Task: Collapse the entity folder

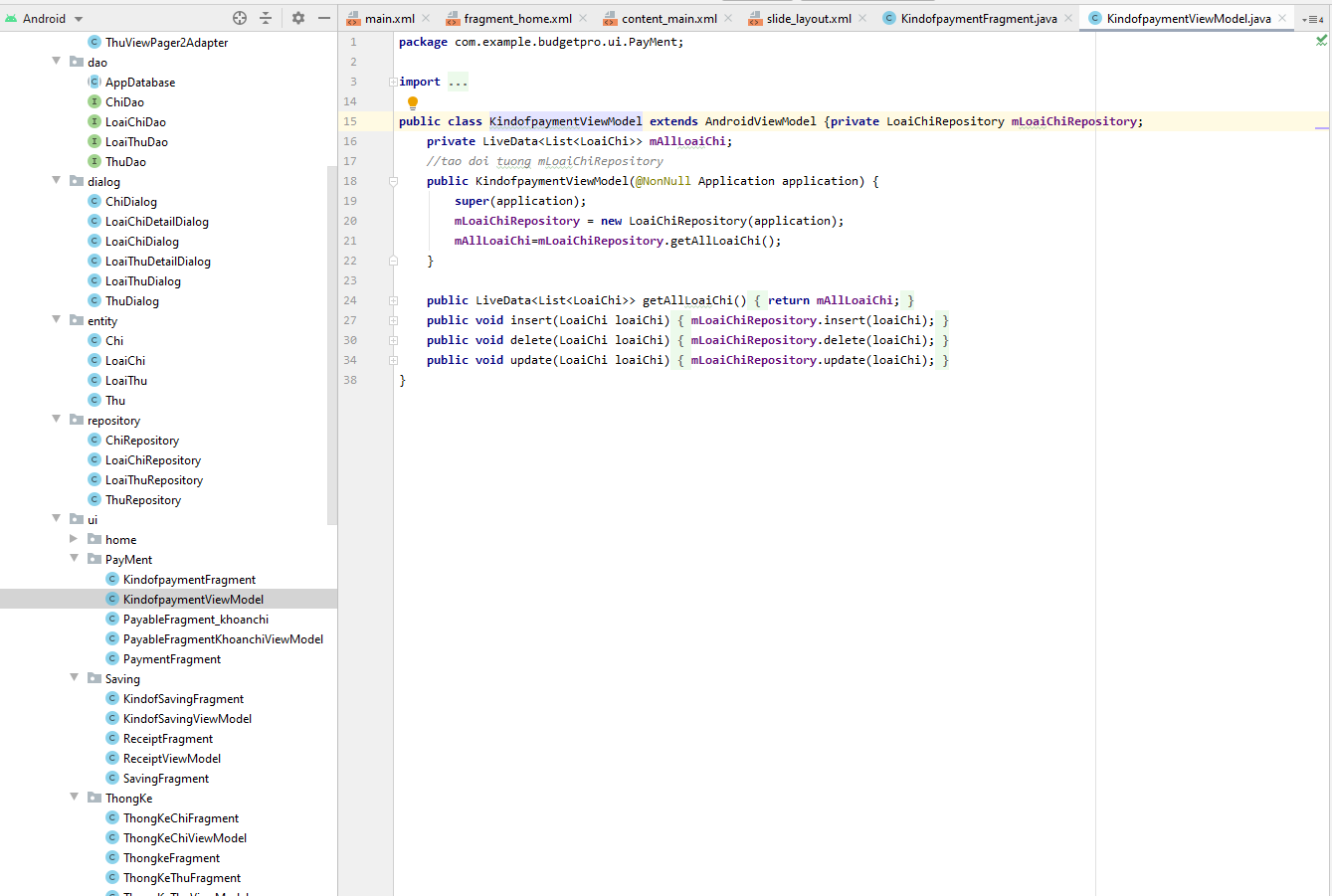Action: coord(57,320)
